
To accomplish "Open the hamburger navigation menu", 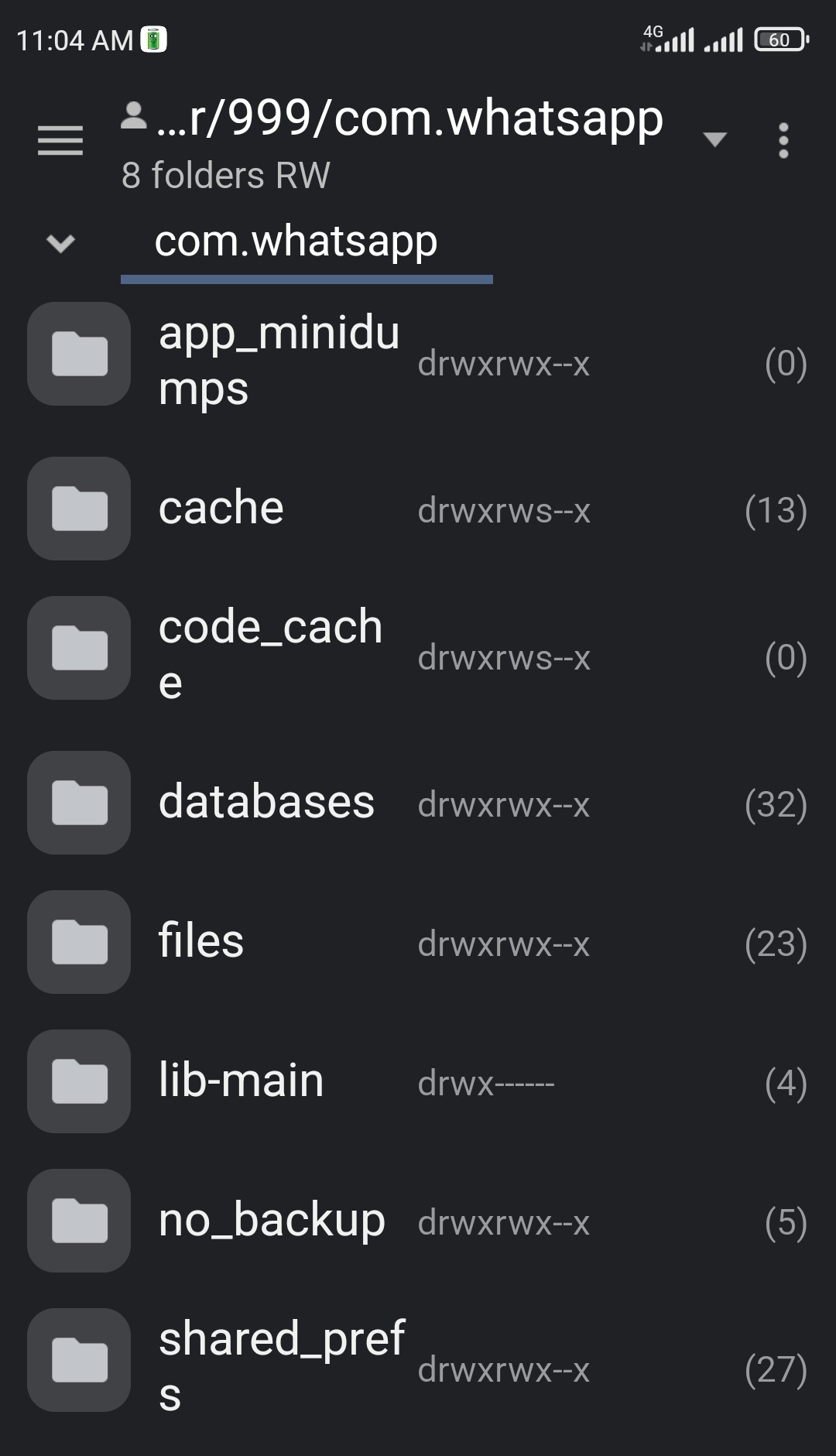I will coord(60,141).
